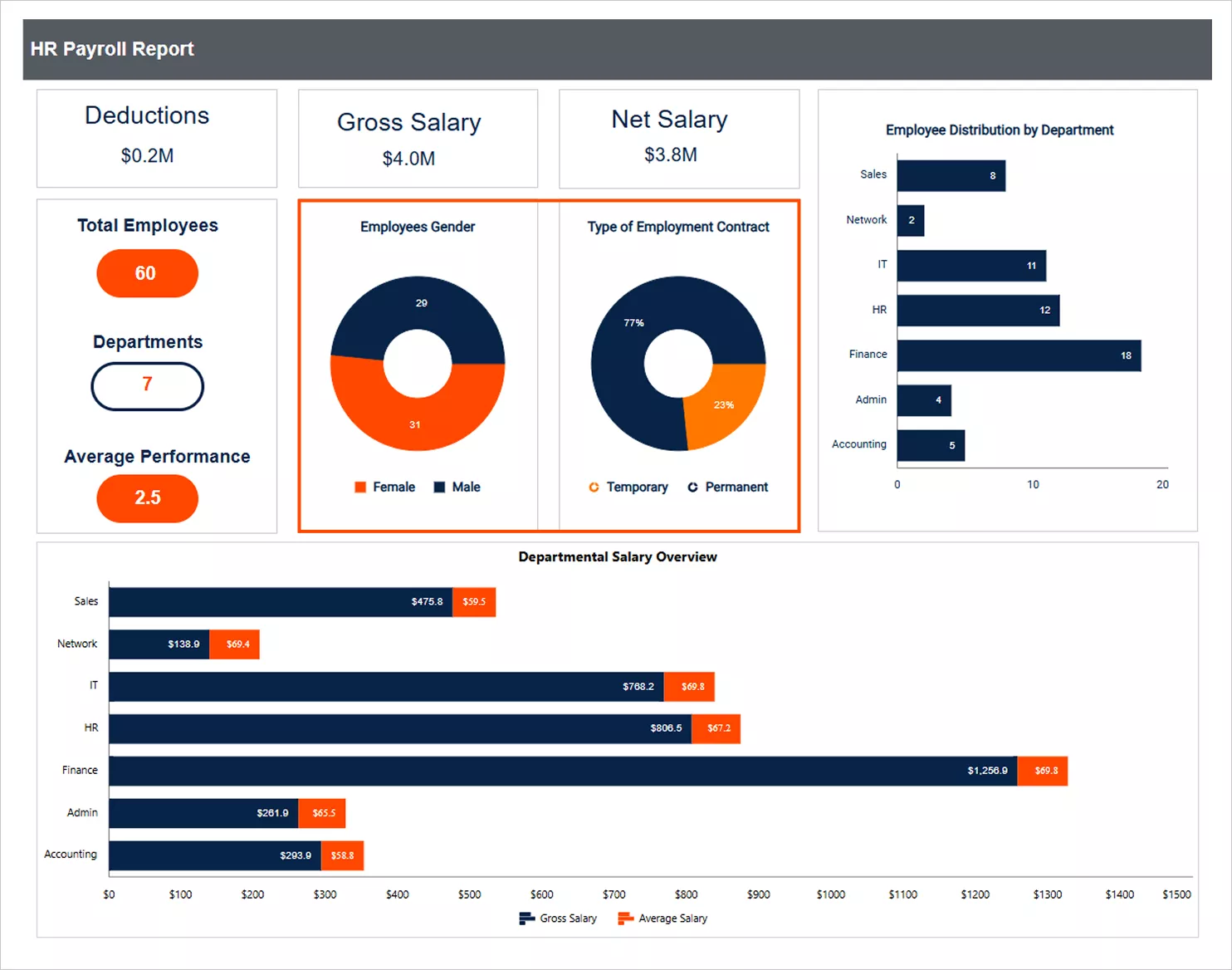Click the Admin $261.9 gross salary bar
The width and height of the screenshot is (1232, 970).
tap(204, 814)
